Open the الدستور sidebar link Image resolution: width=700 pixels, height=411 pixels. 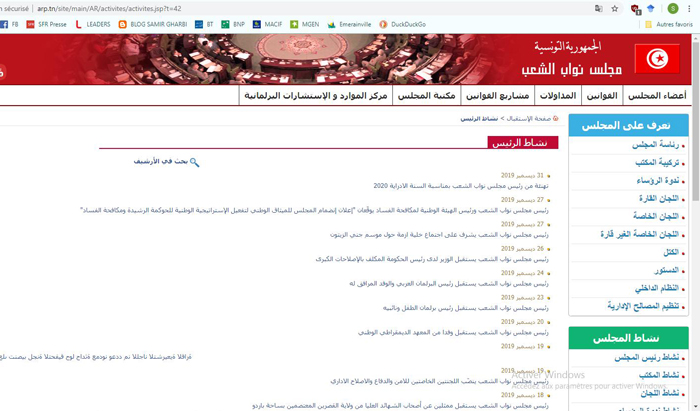tap(666, 270)
